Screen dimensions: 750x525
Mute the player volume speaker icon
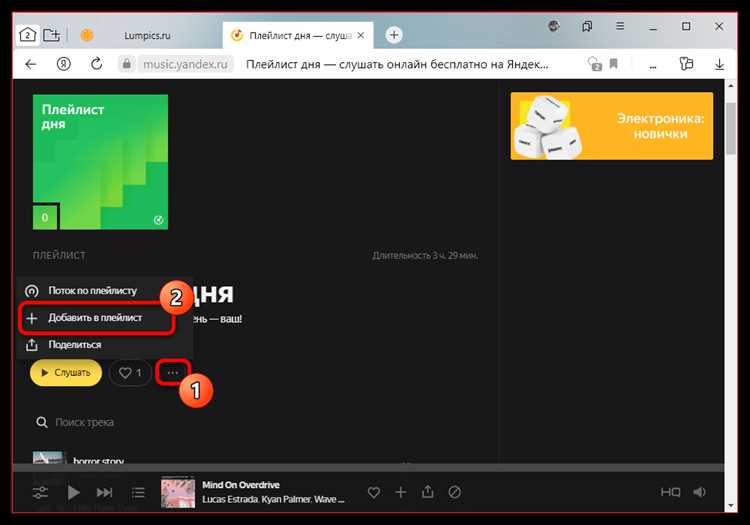click(699, 492)
